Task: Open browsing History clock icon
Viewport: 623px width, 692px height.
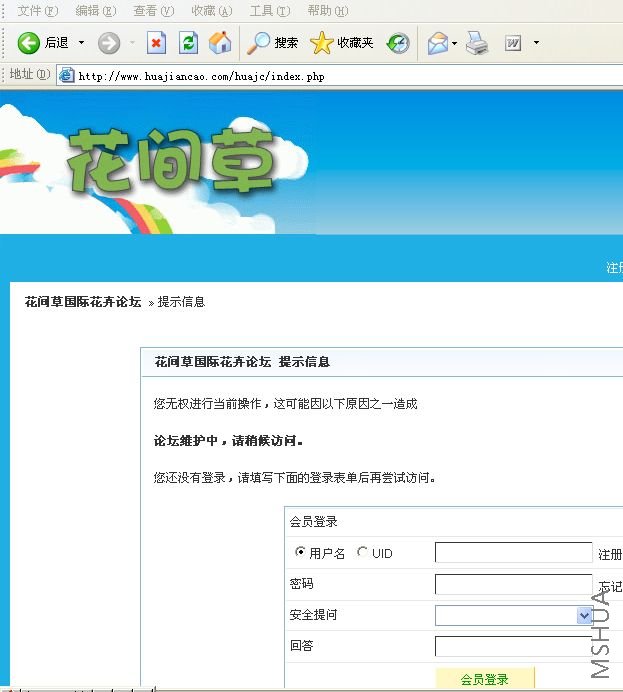Action: pos(398,43)
